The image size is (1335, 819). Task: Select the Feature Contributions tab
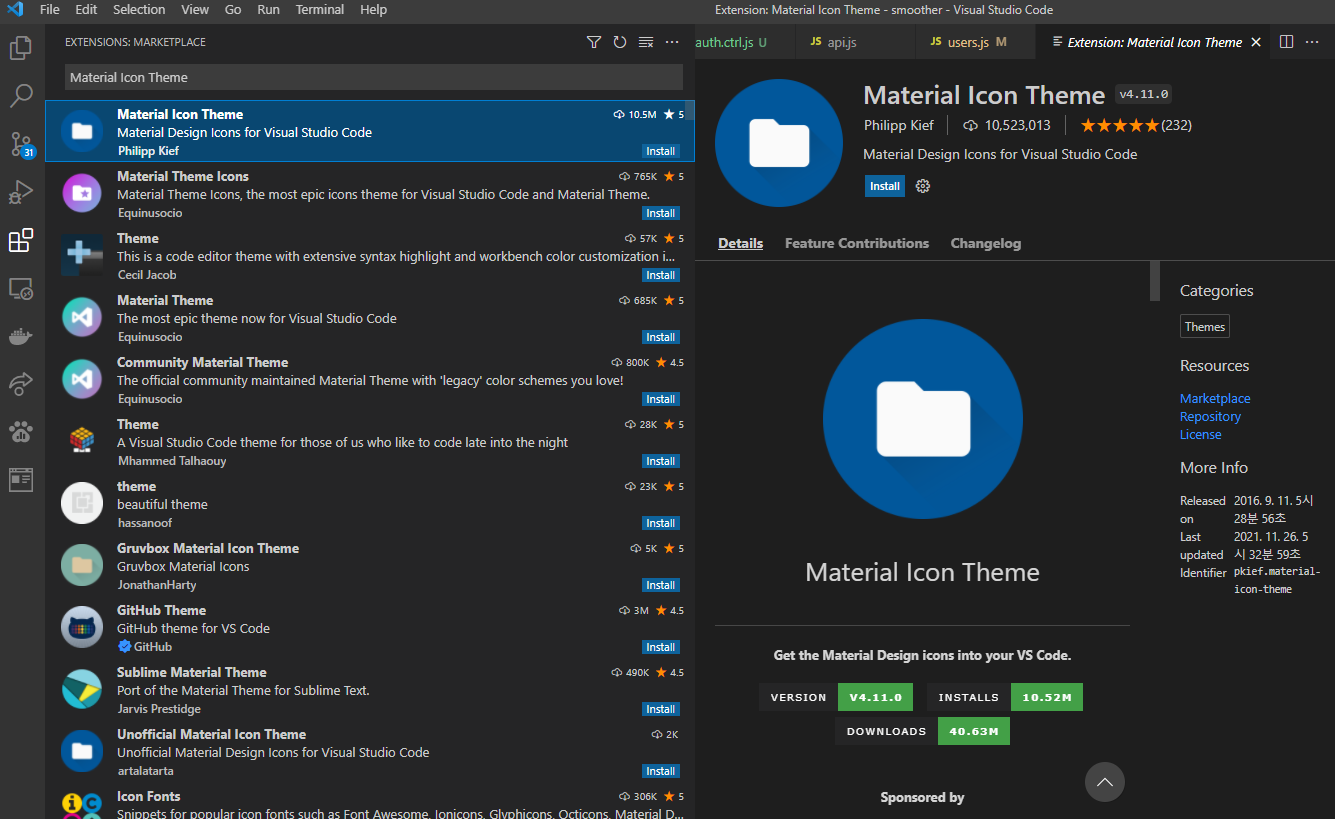point(857,243)
